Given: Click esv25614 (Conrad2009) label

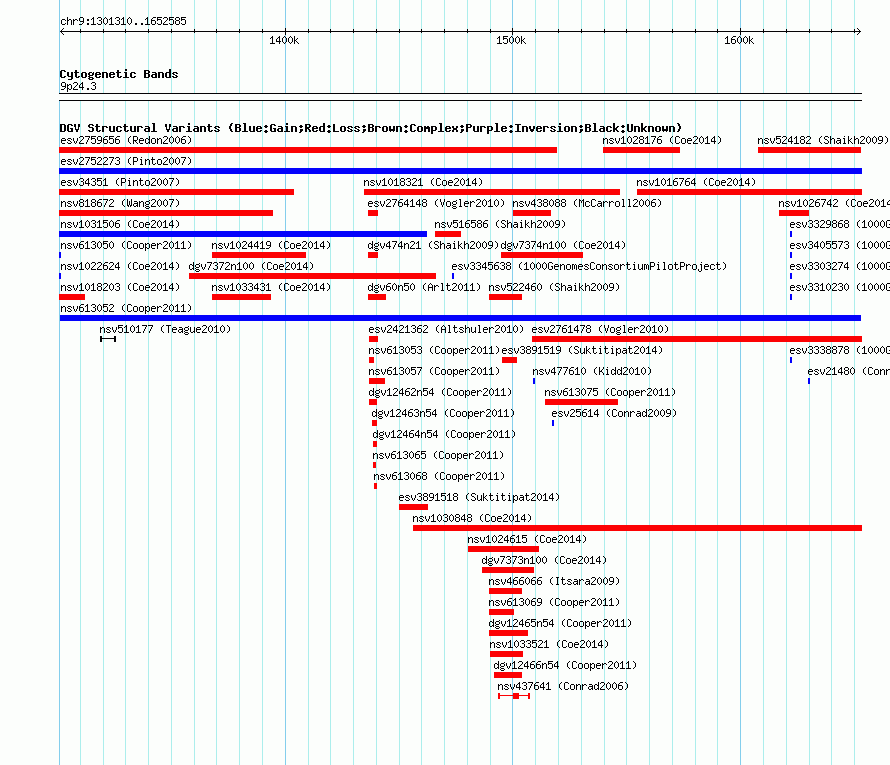Looking at the screenshot, I should click(614, 413).
